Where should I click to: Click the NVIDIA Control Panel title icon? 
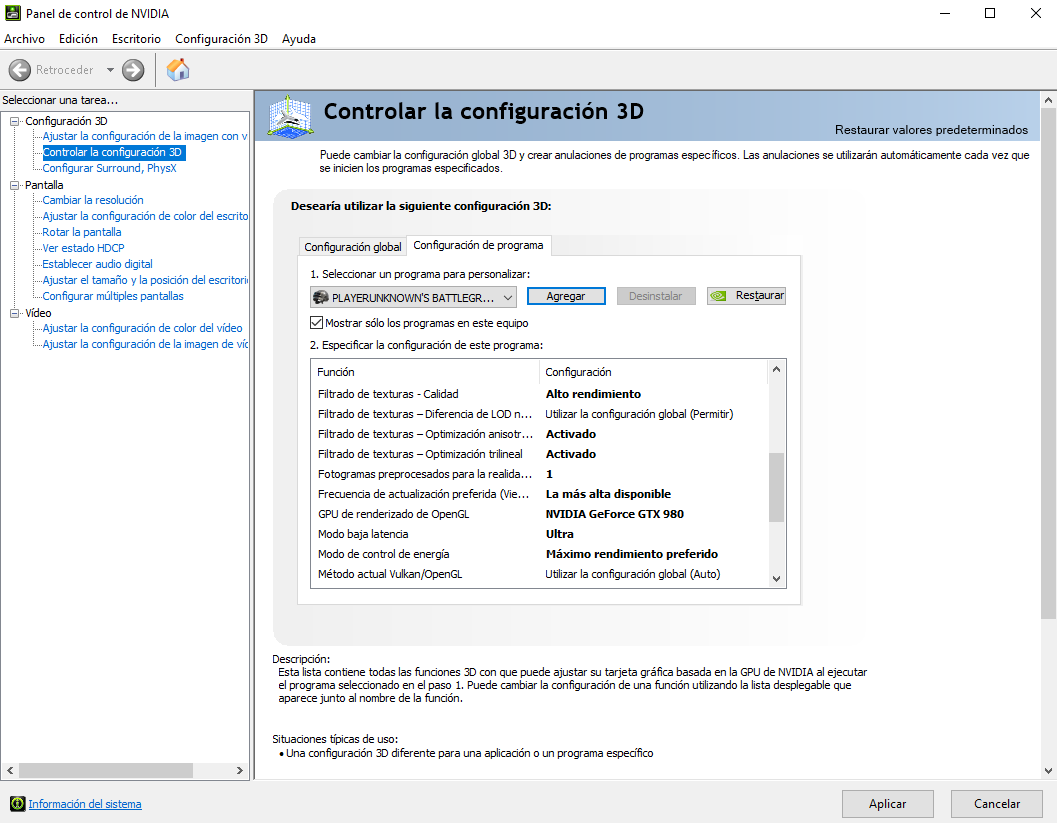click(x=12, y=13)
